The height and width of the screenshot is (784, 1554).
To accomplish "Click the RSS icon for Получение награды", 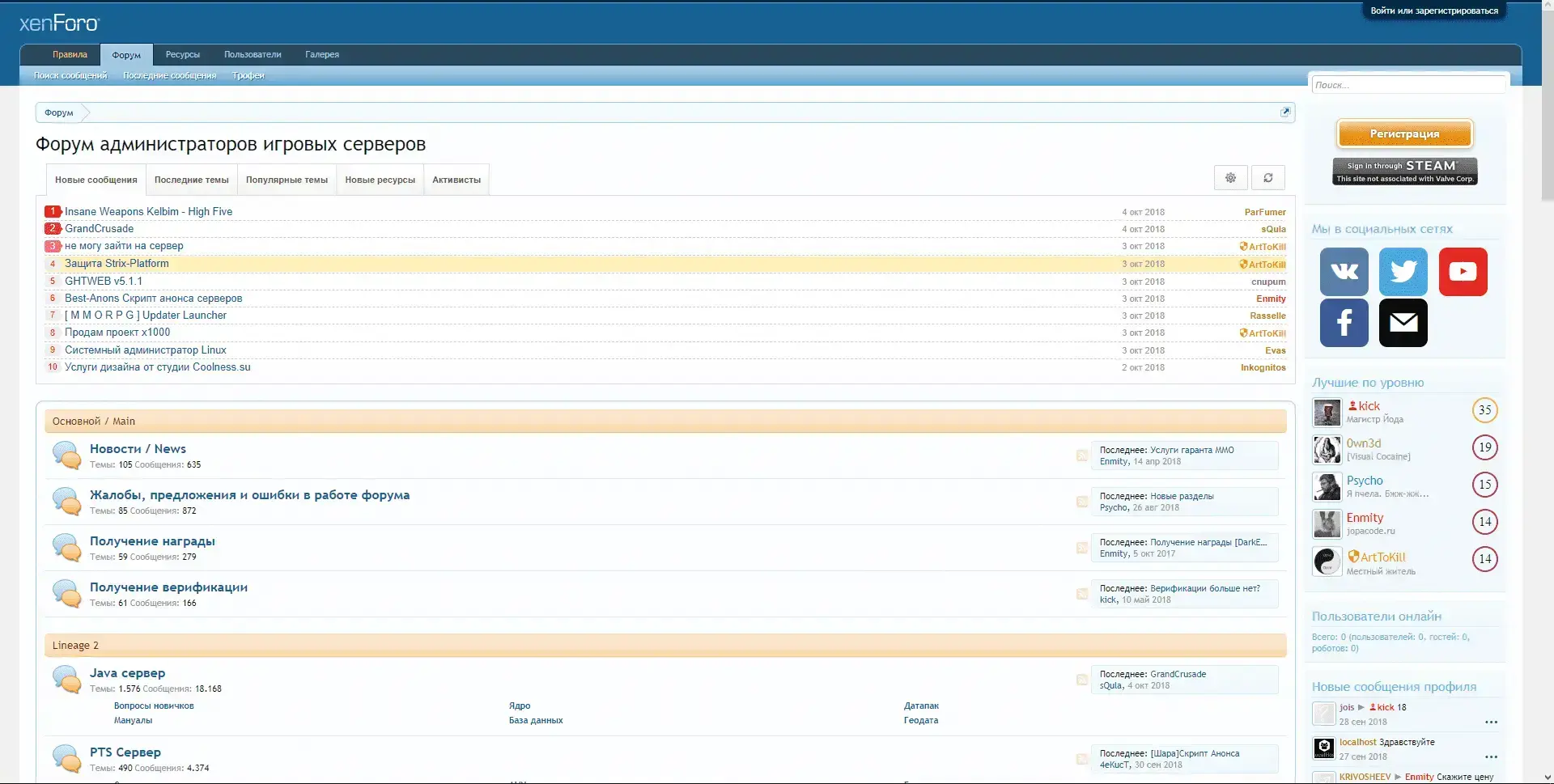I will pos(1082,548).
